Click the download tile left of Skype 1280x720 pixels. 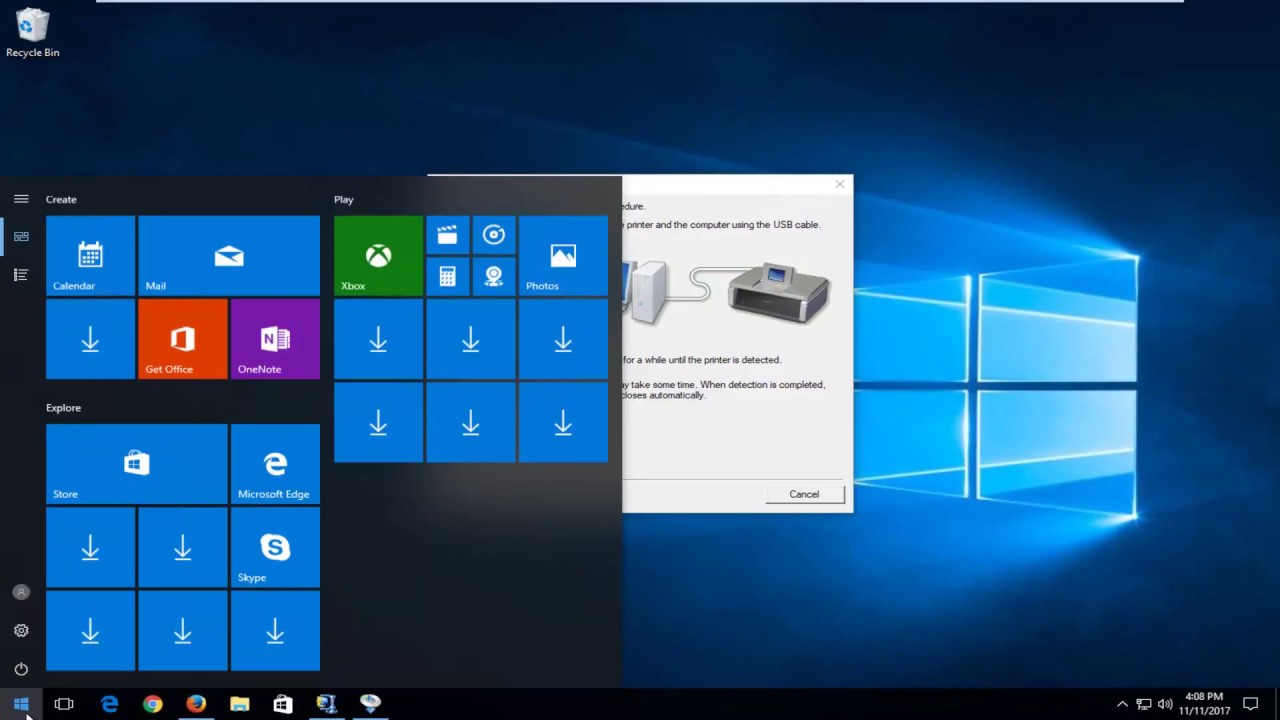pyautogui.click(x=182, y=547)
